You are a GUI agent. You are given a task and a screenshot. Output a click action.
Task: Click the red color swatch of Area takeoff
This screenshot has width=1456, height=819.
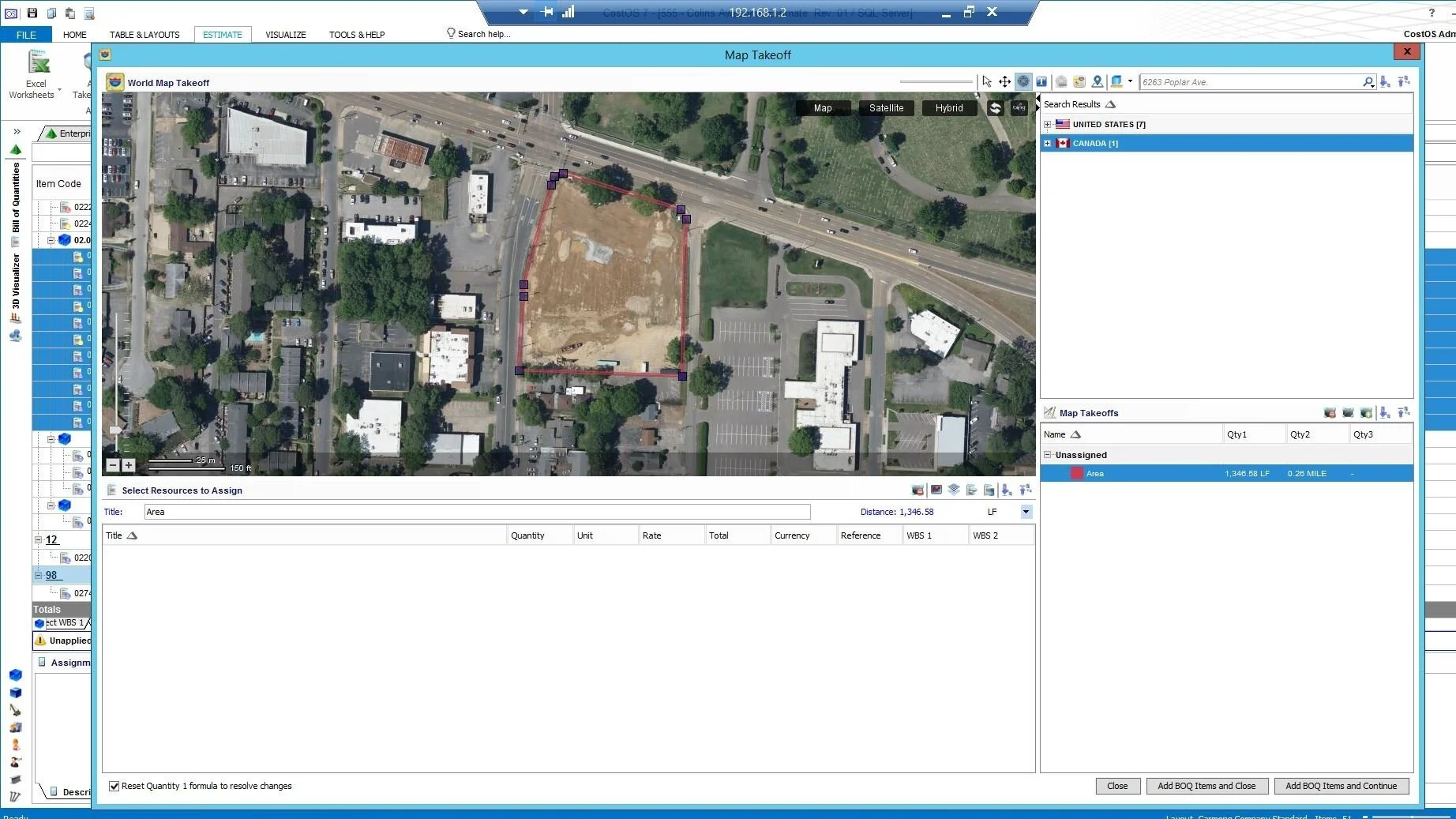[1076, 474]
